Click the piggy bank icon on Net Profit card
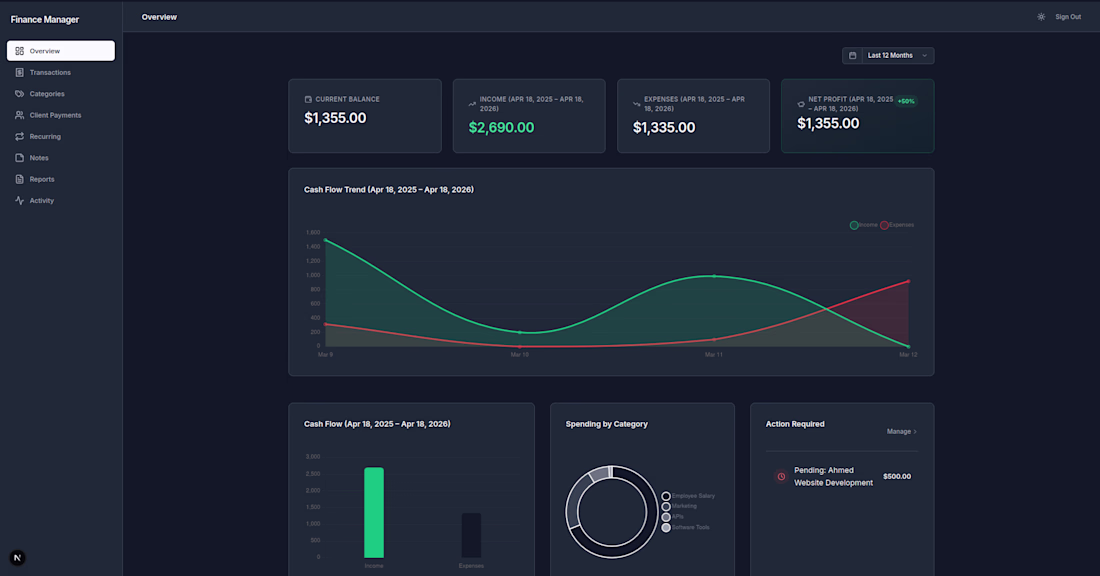 (801, 104)
